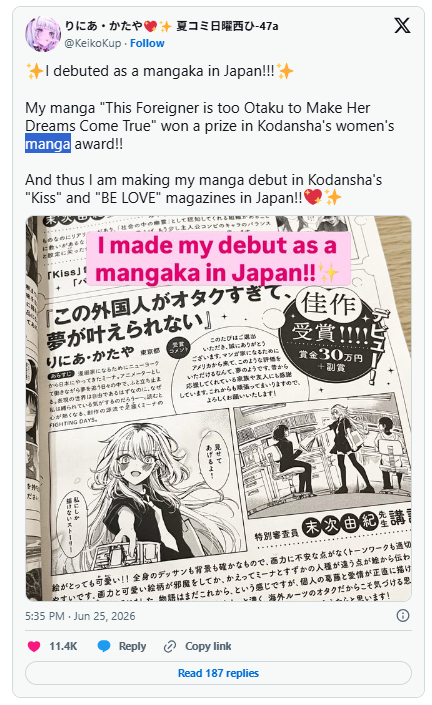The image size is (432, 705).
Task: Click the pink debut caption overlay
Action: (218, 259)
